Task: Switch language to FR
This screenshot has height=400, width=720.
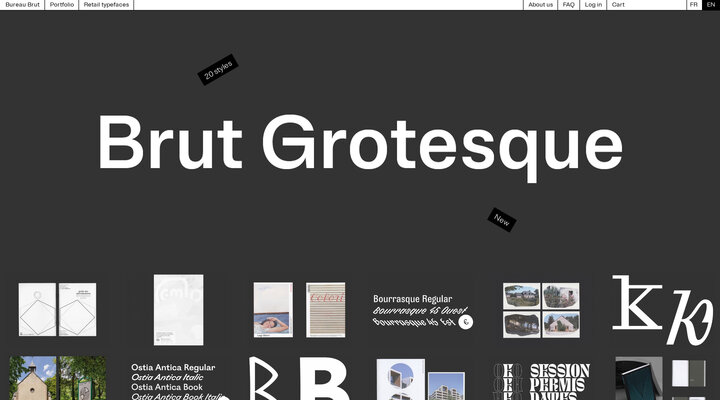Action: (x=694, y=5)
